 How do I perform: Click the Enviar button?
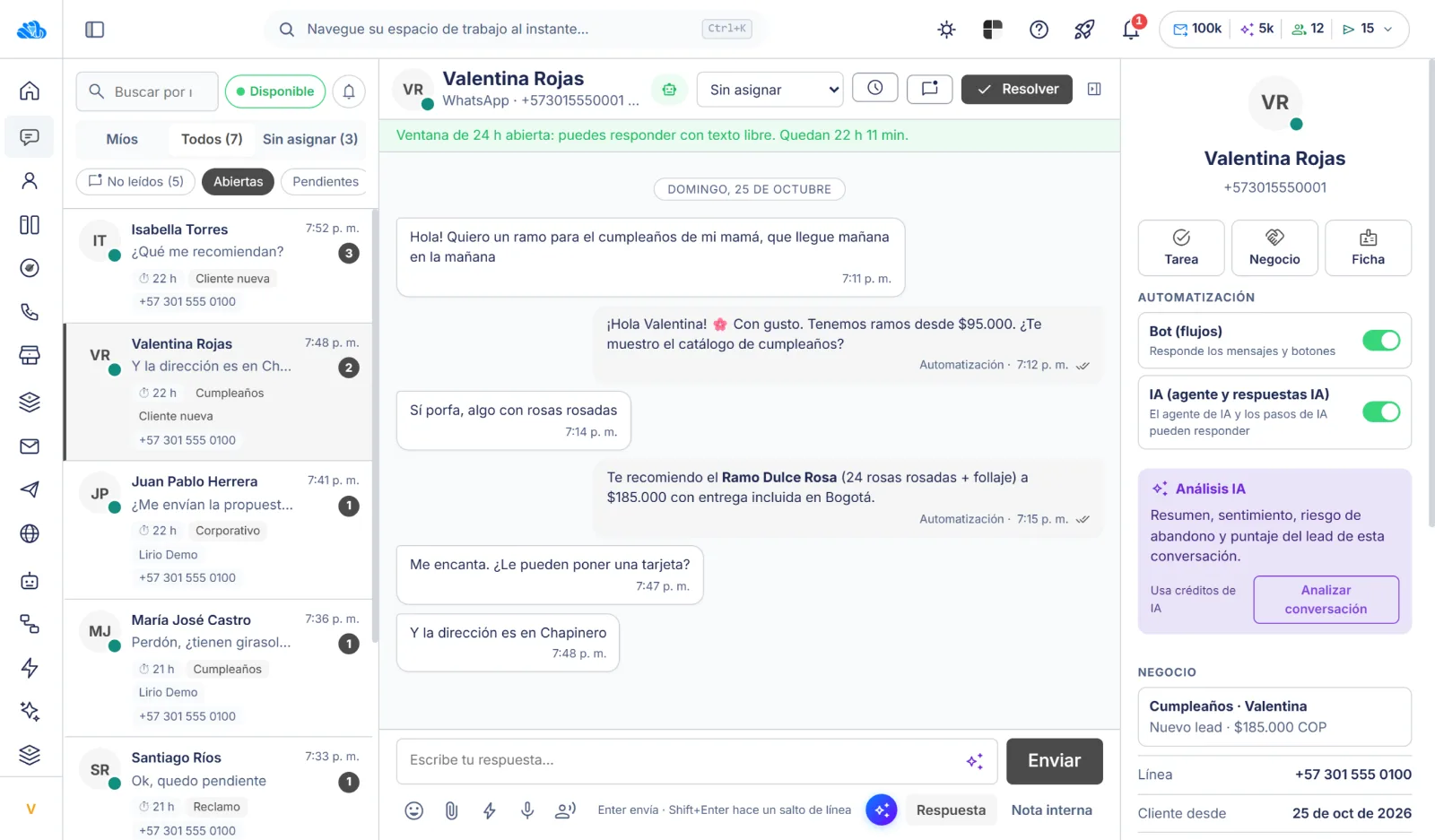click(x=1055, y=761)
